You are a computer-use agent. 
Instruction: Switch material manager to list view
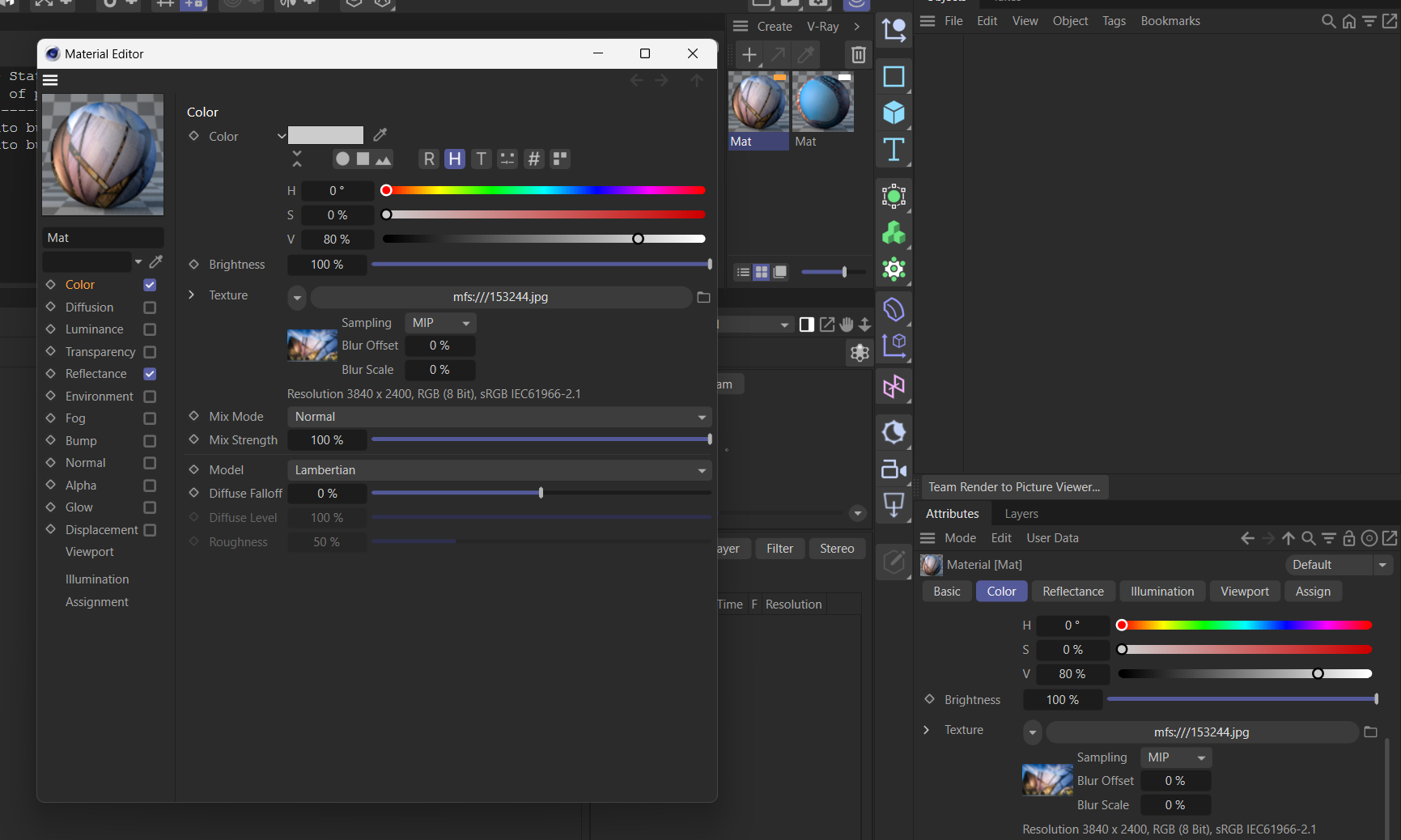click(x=743, y=273)
